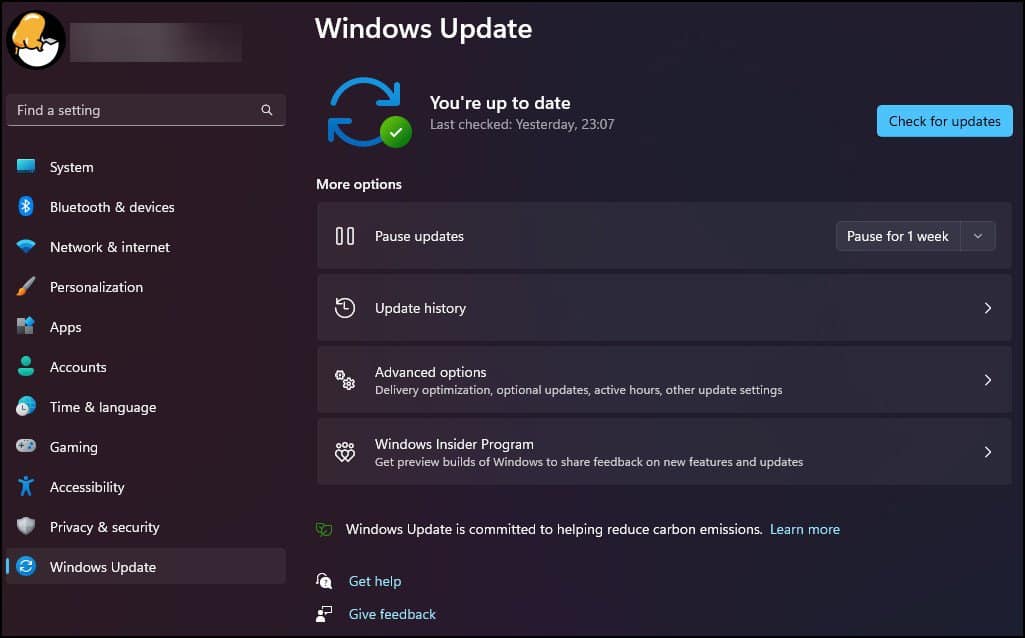The width and height of the screenshot is (1025, 638).
Task: Click the You're up to date status text
Action: pos(500,103)
